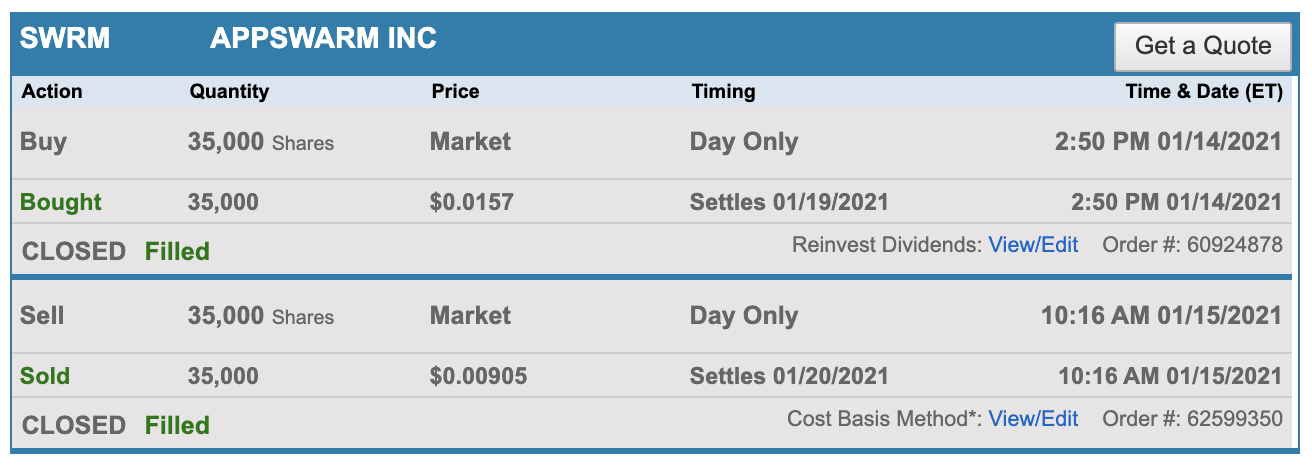Image resolution: width=1312 pixels, height=468 pixels.
Task: Click the Time & Date (ET) header
Action: click(1203, 91)
